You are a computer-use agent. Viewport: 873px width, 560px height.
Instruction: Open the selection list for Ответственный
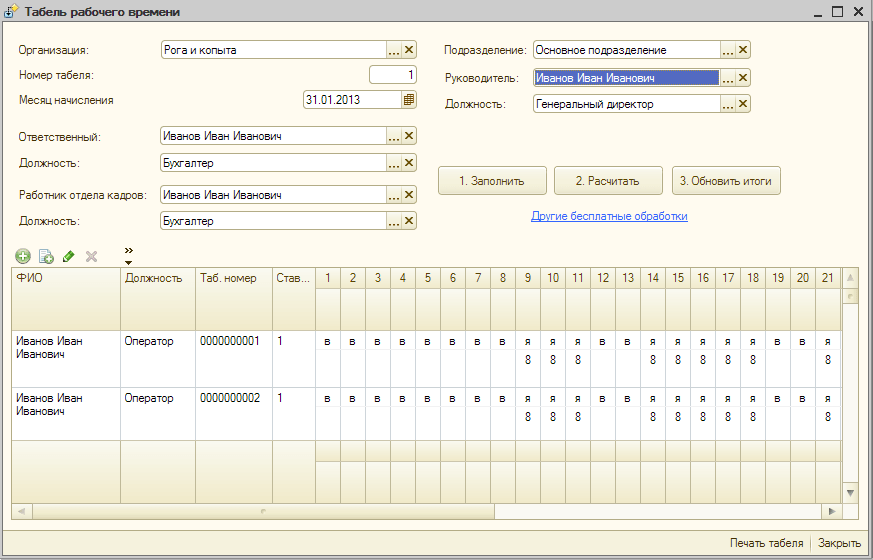tap(394, 137)
